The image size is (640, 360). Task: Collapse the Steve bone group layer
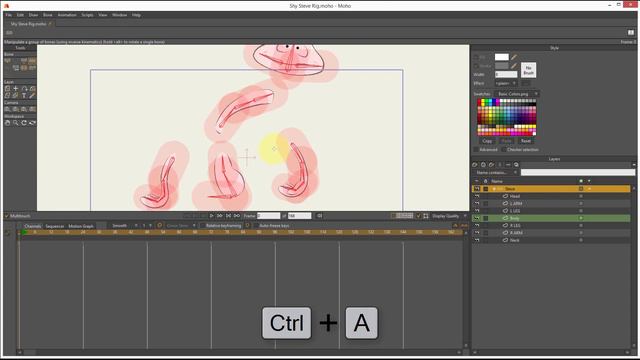494,189
